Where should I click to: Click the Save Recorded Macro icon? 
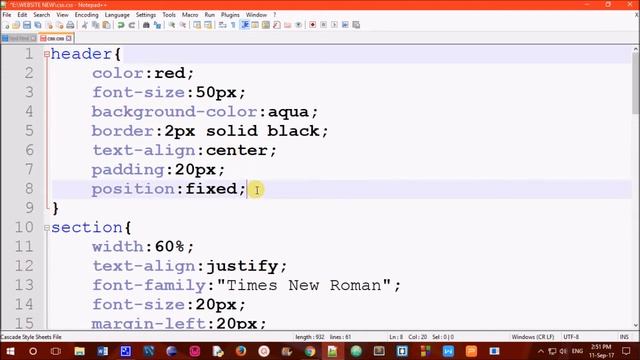pyautogui.click(x=356, y=25)
